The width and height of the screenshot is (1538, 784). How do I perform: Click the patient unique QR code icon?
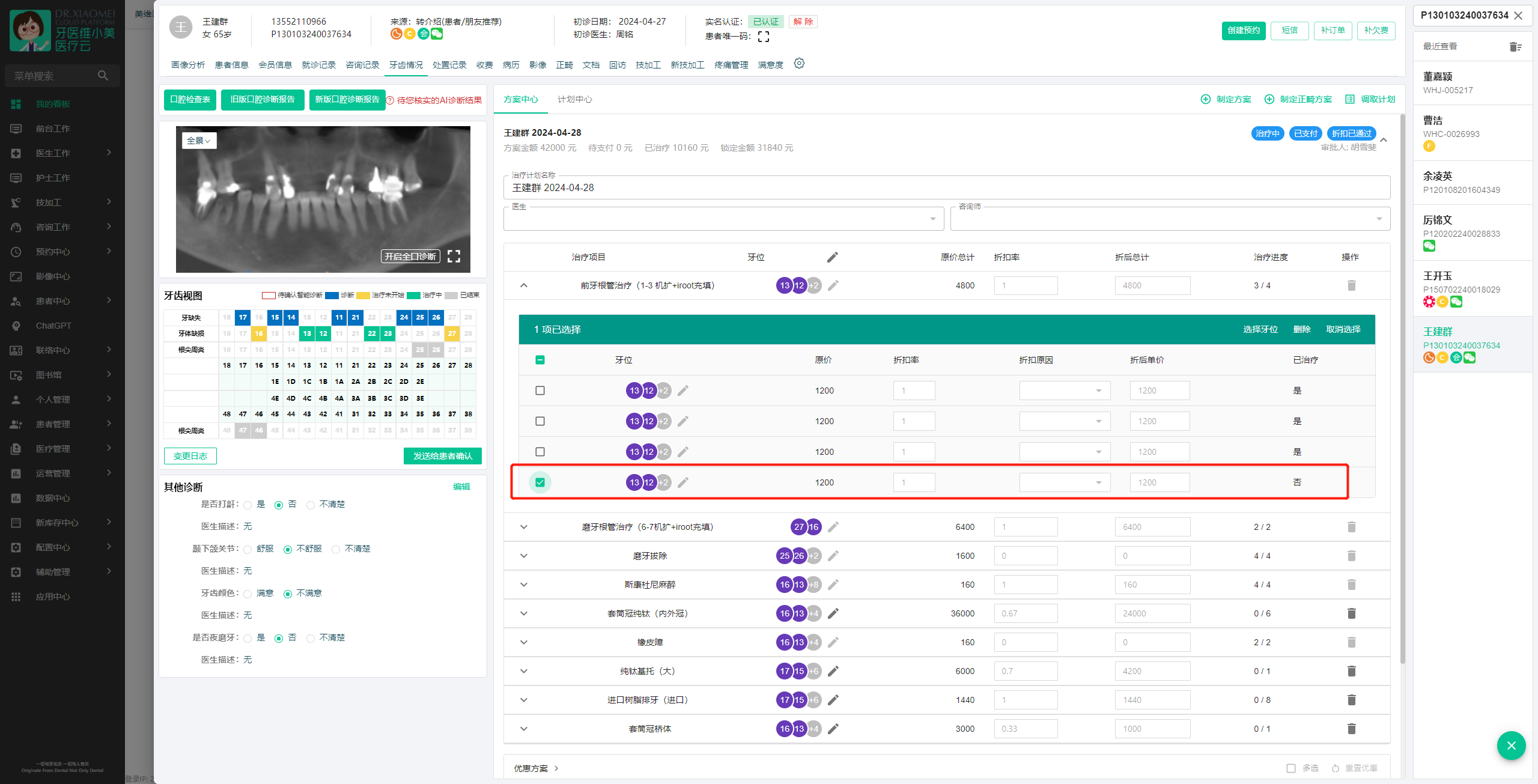pyautogui.click(x=764, y=37)
